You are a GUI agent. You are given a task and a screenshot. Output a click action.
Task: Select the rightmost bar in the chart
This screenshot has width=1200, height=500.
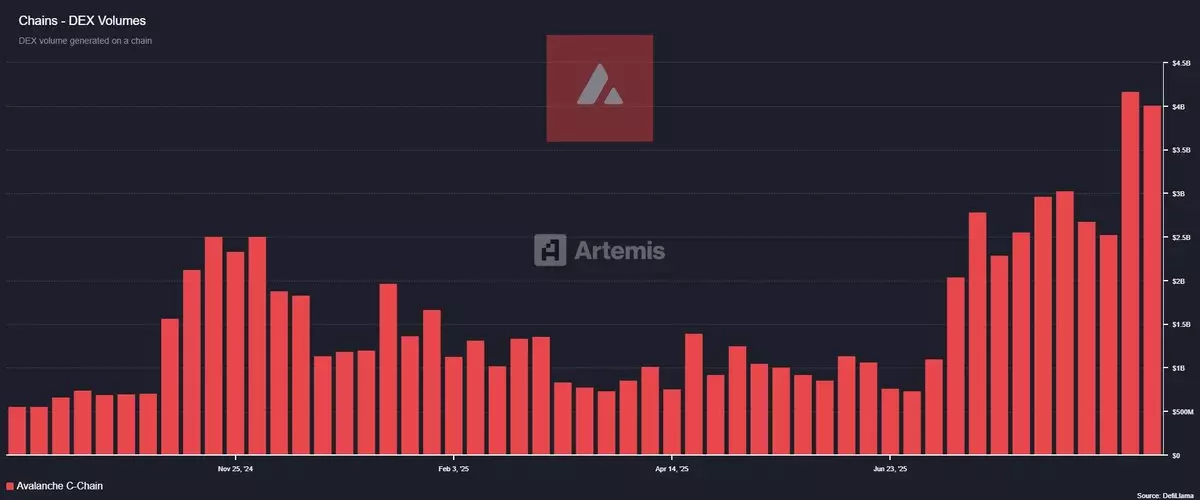[x=1152, y=280]
